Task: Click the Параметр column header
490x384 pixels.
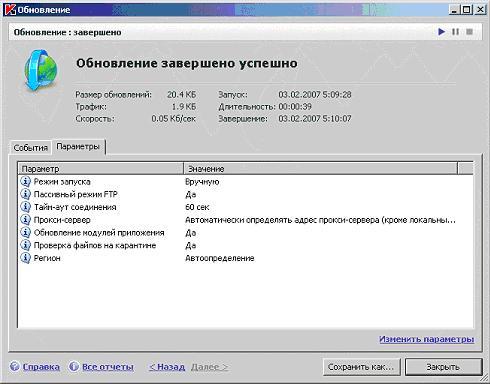Action: click(x=101, y=169)
